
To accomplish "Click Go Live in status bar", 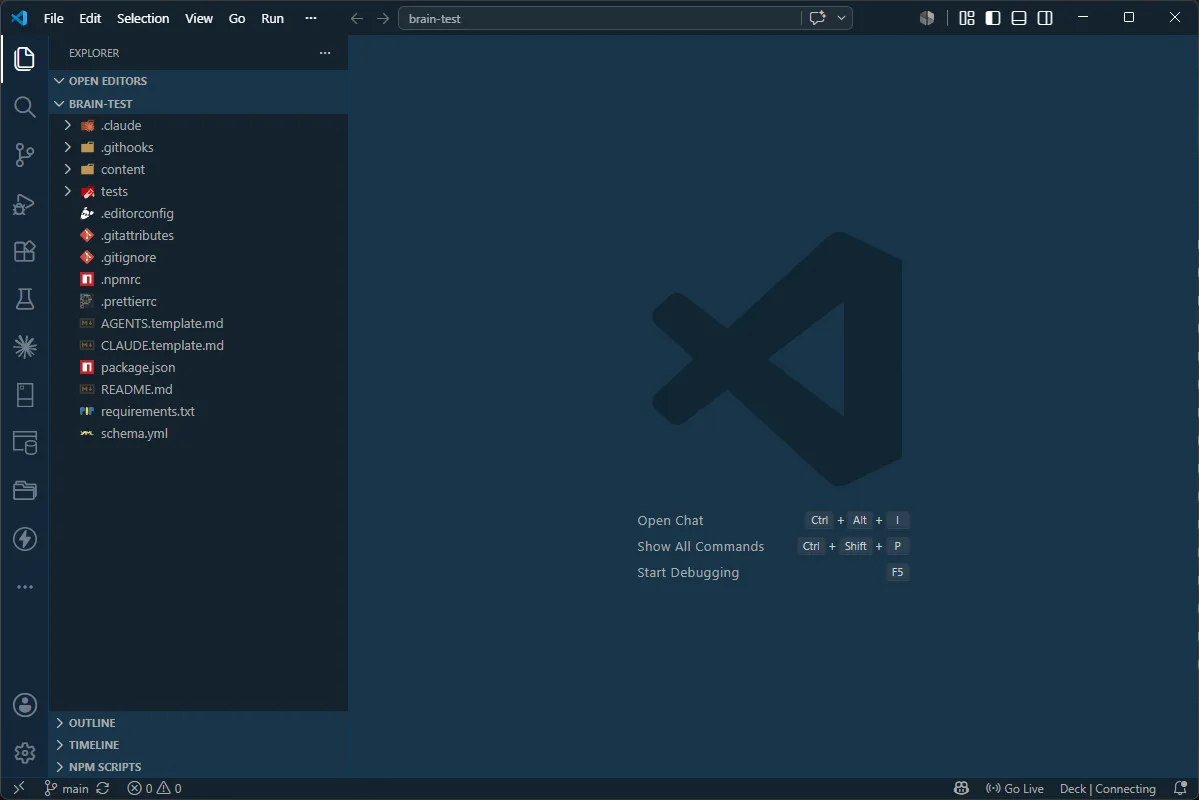I will 1015,789.
